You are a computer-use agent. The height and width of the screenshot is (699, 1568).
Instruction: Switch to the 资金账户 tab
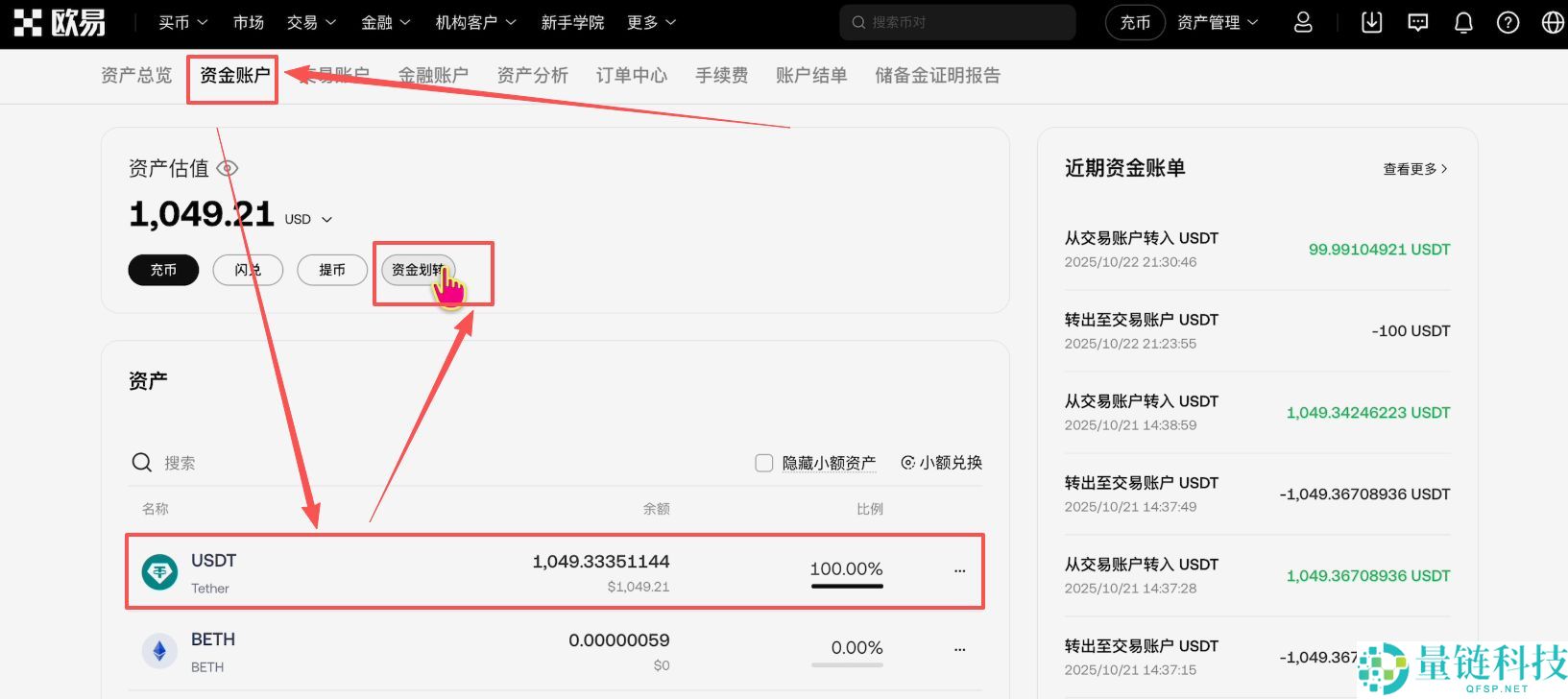[x=234, y=75]
